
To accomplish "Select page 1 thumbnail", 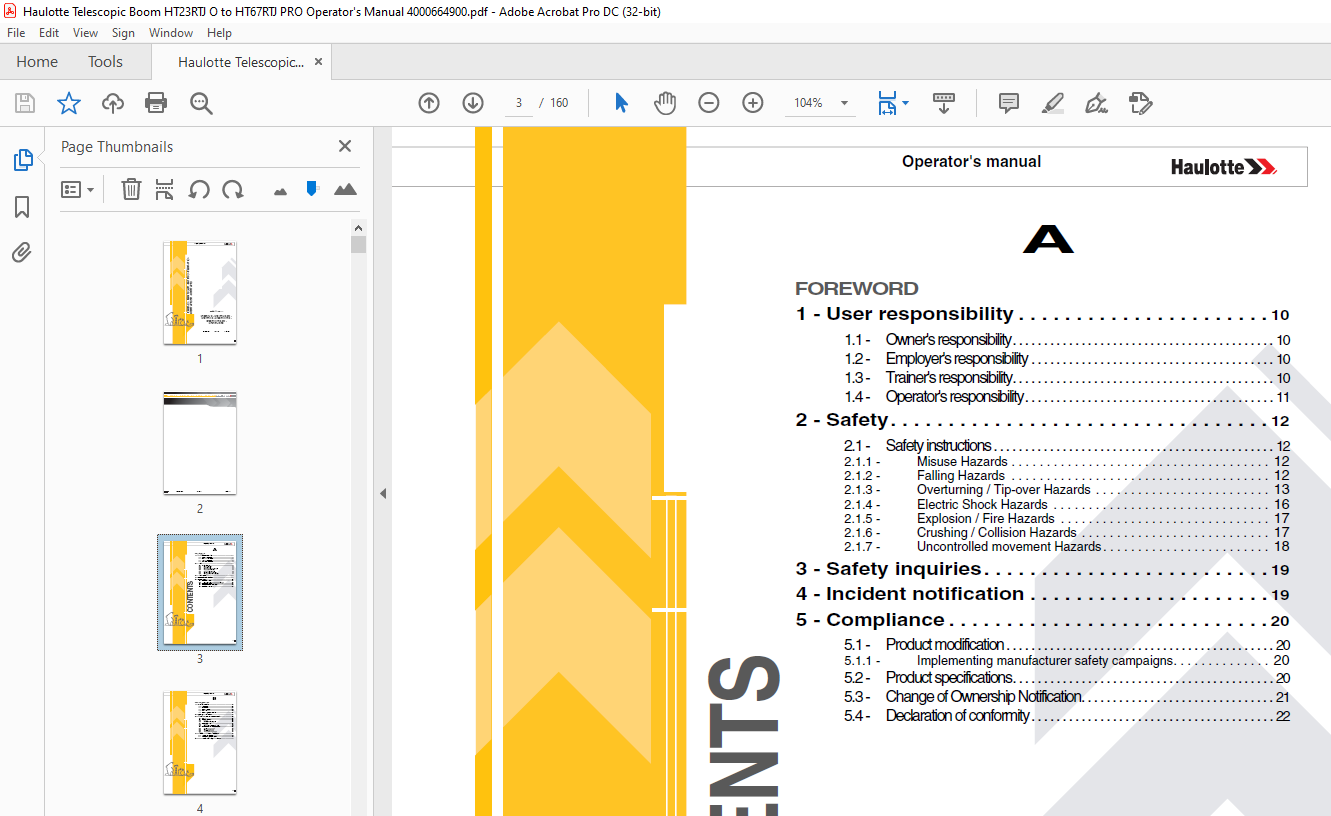I will tap(200, 293).
